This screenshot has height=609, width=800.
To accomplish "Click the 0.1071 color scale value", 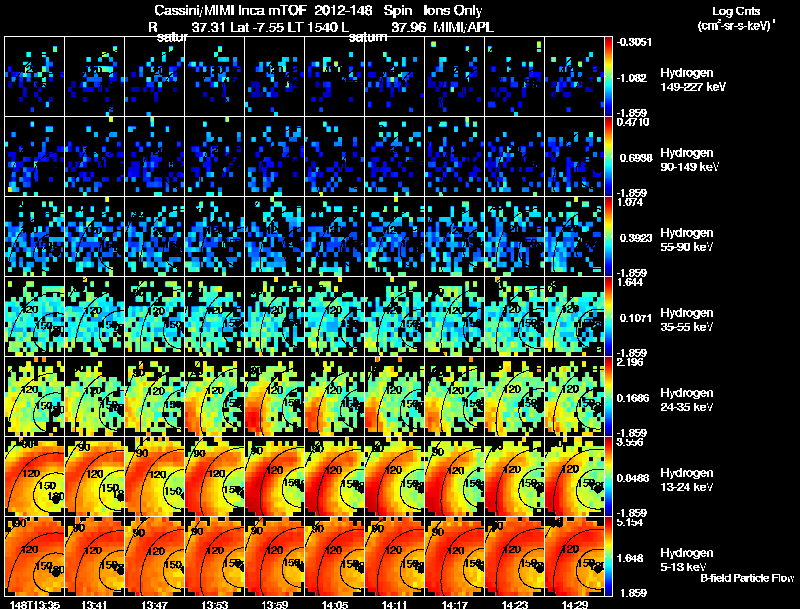I will click(636, 318).
